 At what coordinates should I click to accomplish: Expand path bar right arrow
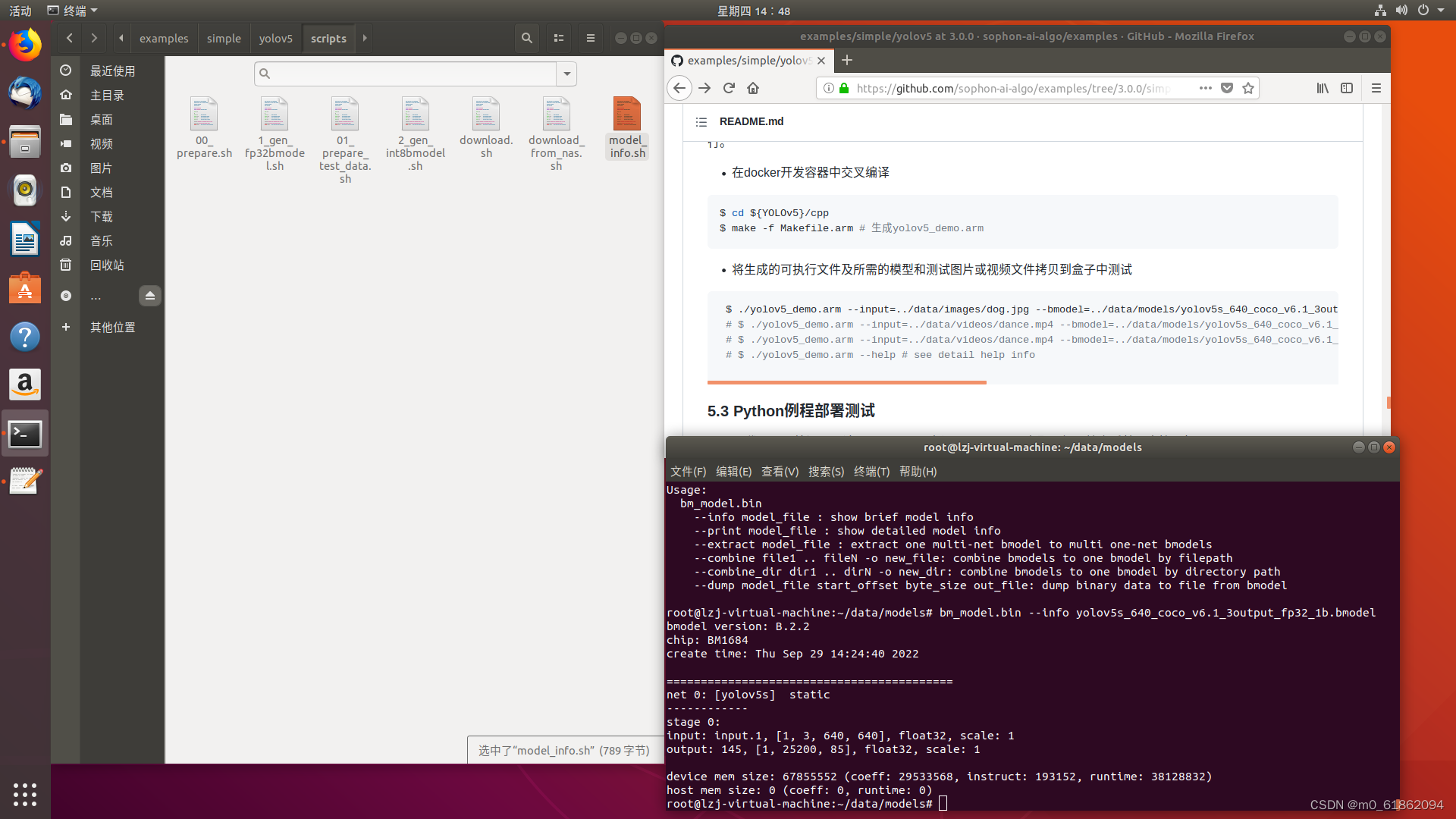pyautogui.click(x=365, y=38)
